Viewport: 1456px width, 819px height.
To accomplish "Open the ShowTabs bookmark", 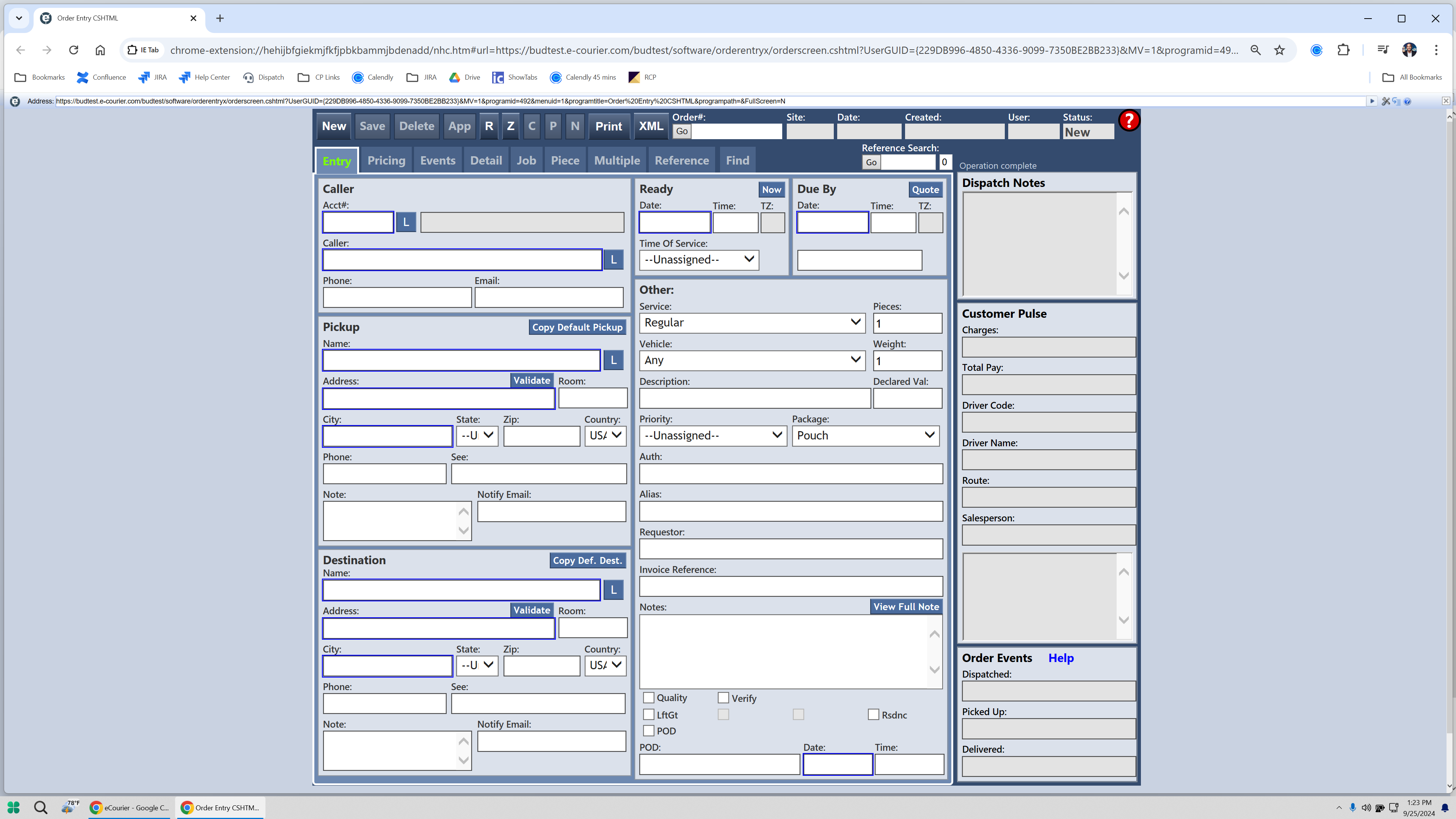I will 515,77.
